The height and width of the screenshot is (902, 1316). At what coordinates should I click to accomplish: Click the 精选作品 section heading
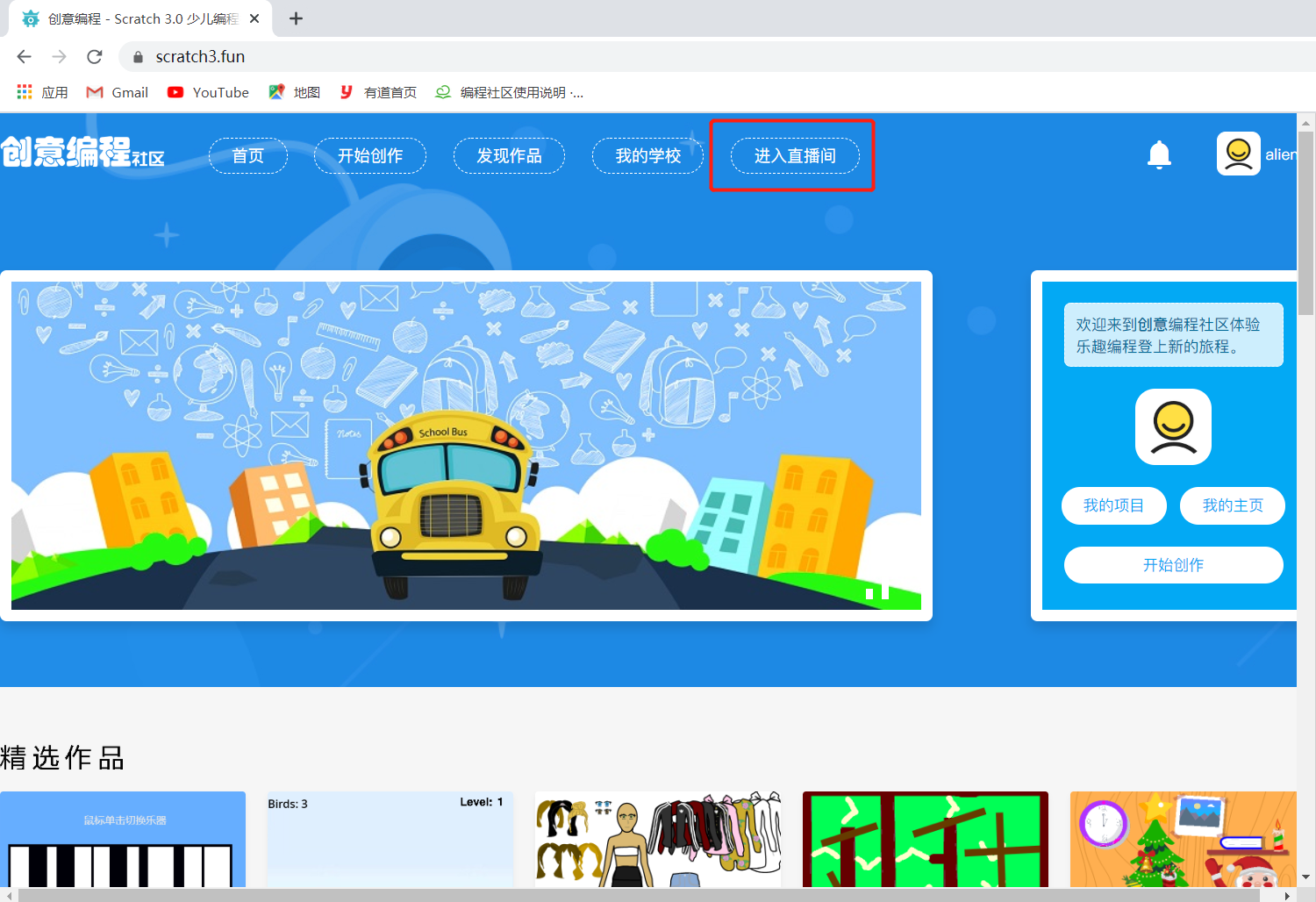click(x=62, y=757)
